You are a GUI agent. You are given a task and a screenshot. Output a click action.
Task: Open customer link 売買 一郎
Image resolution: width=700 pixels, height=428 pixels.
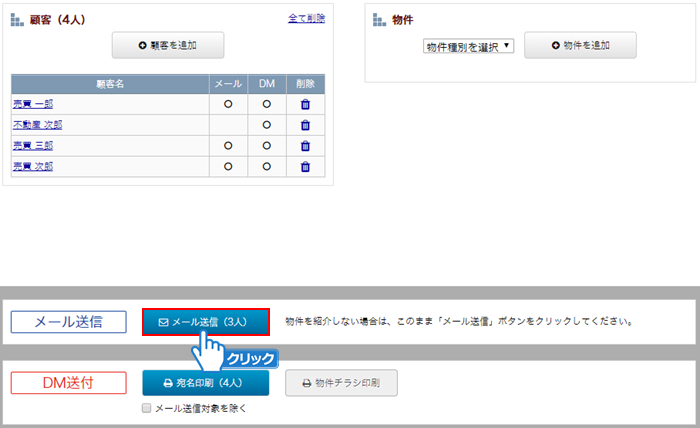pos(32,104)
